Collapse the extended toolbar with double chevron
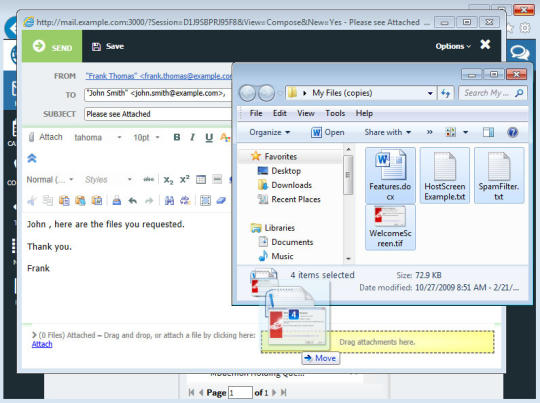540x403 pixels. (32, 158)
